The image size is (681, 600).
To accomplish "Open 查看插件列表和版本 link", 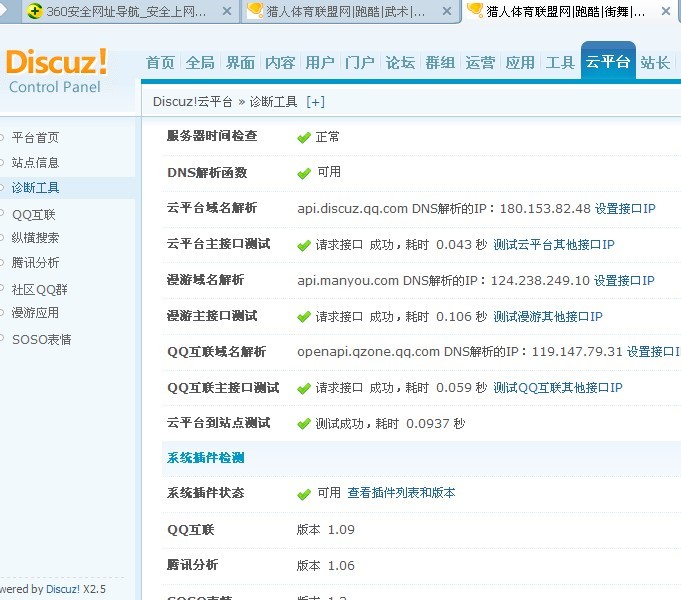I will pos(401,493).
